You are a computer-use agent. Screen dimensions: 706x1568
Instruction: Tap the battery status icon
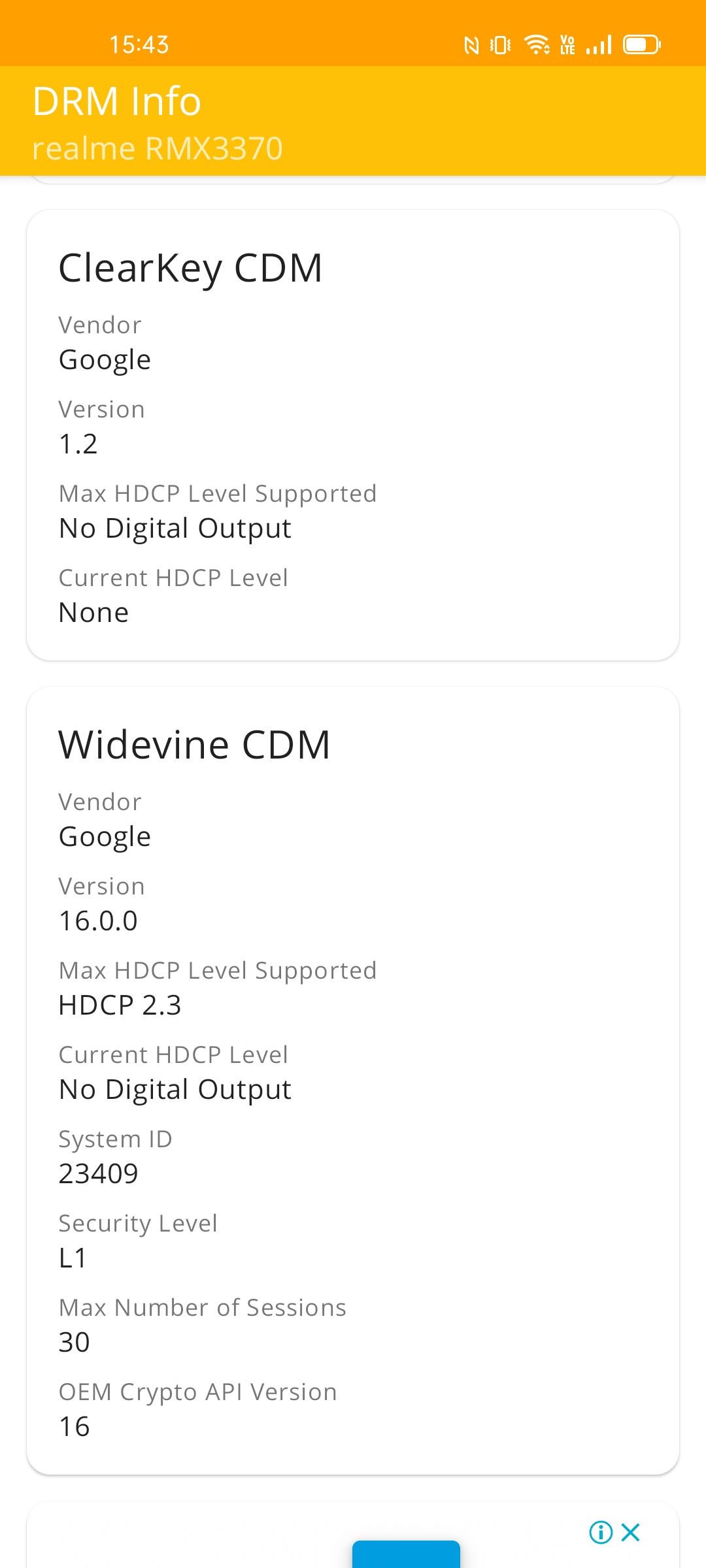(642, 45)
